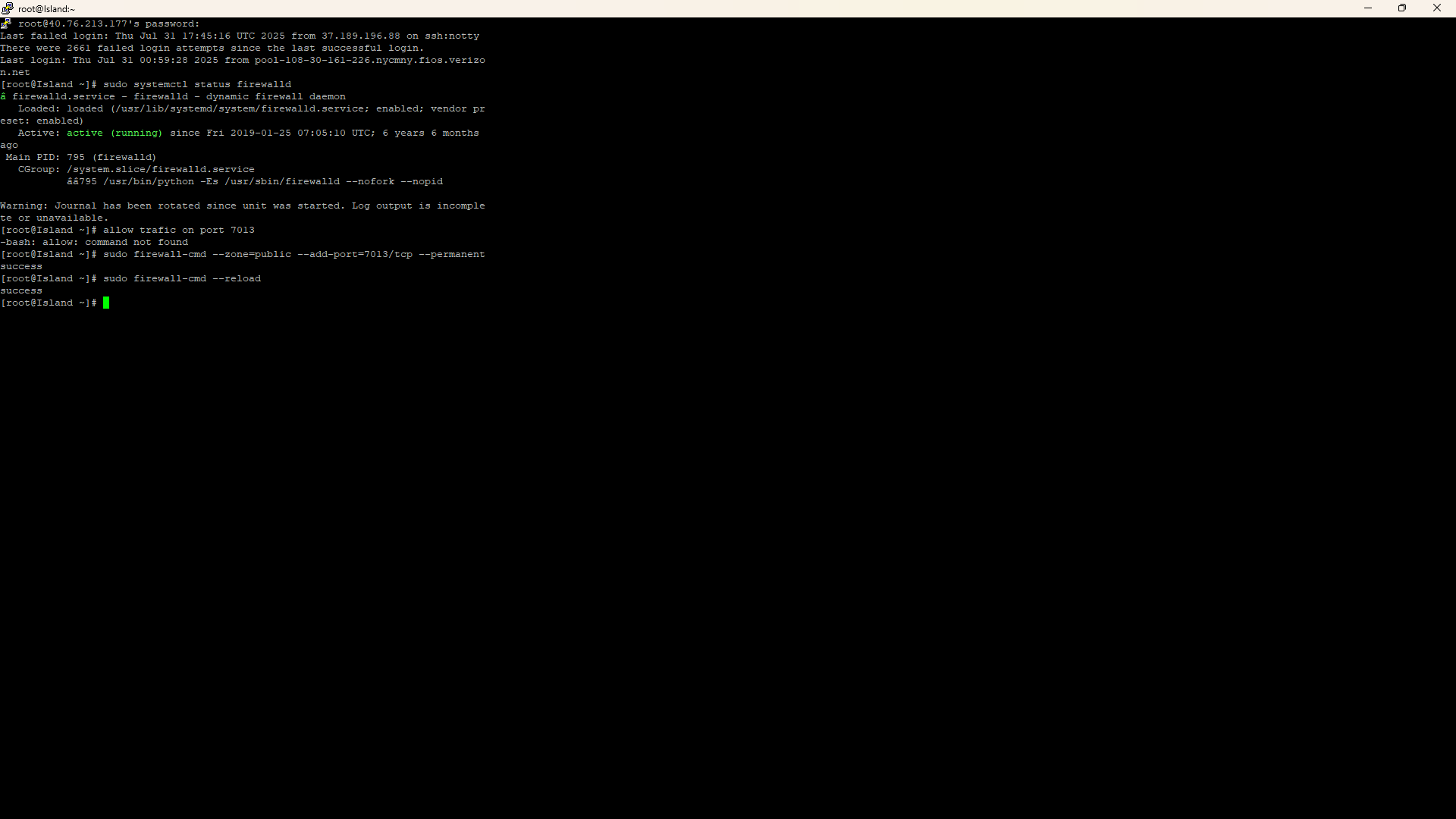This screenshot has height=819, width=1456.
Task: Click the first 'success' output after add-port
Action: coord(21,266)
